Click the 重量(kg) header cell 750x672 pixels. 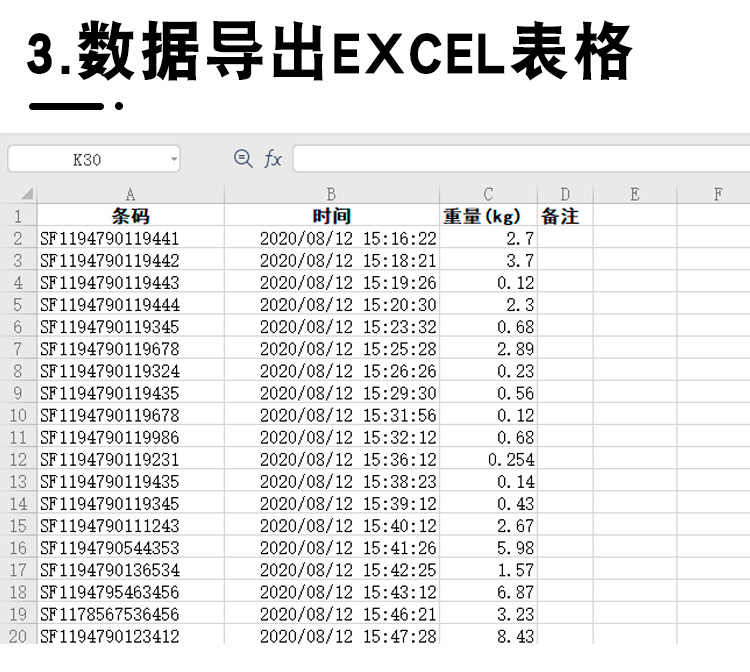coord(488,216)
